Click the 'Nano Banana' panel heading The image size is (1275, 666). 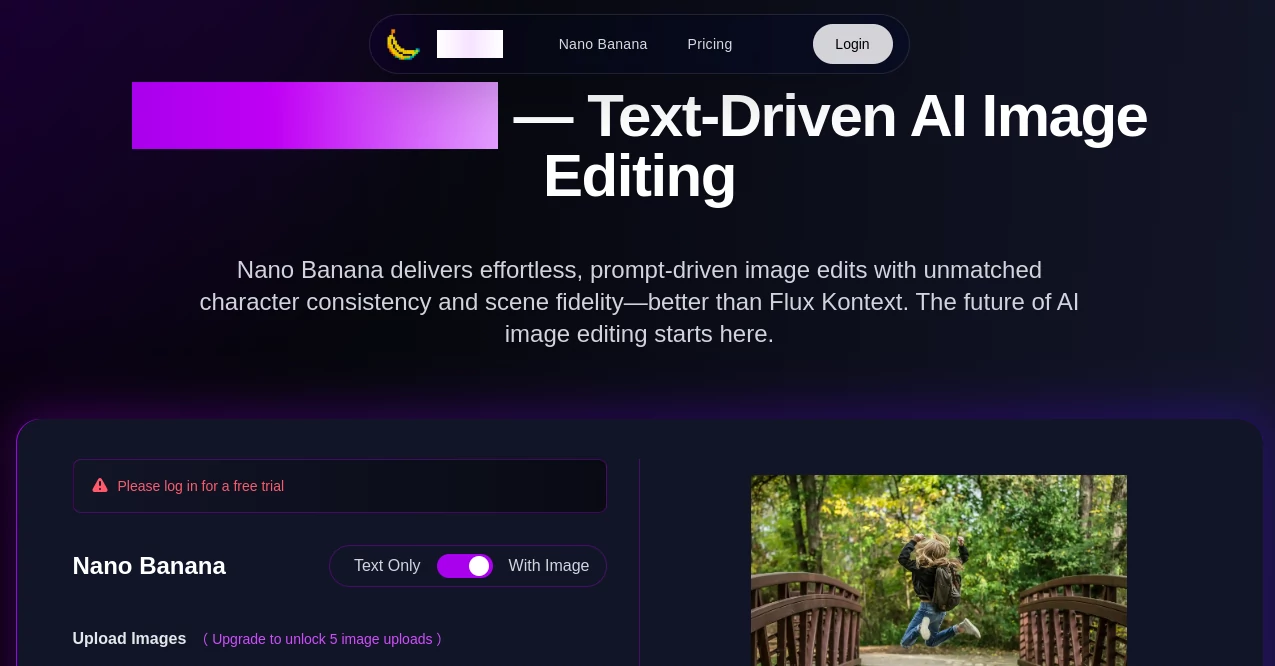(149, 566)
